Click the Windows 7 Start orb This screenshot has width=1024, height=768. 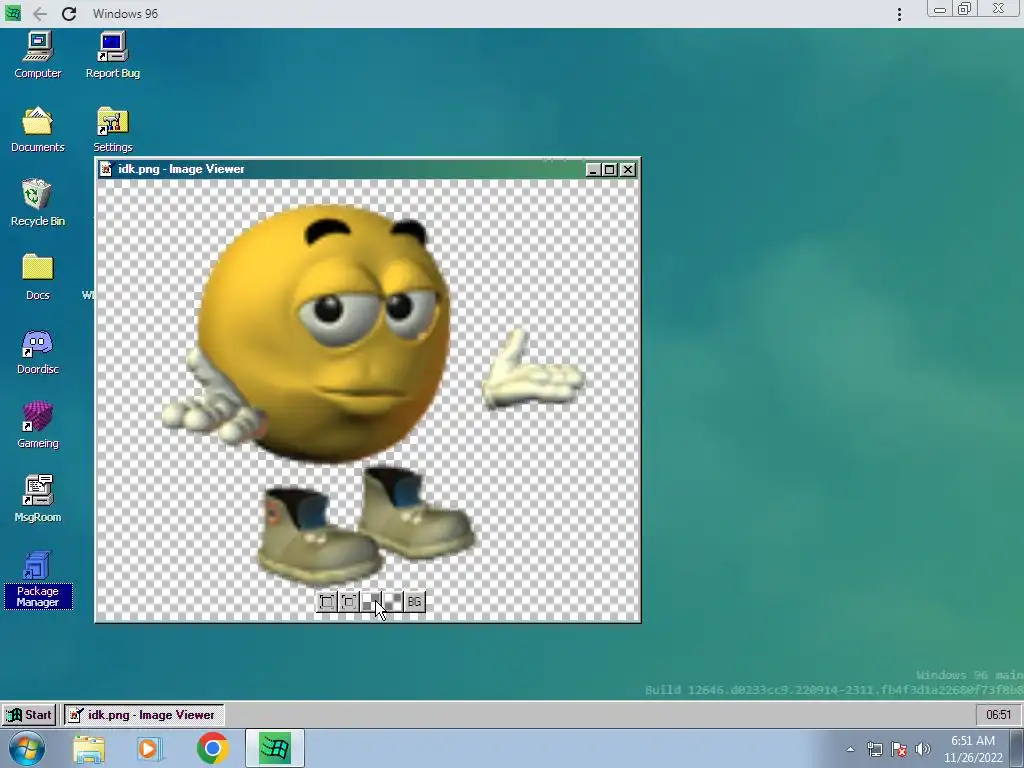pos(26,748)
